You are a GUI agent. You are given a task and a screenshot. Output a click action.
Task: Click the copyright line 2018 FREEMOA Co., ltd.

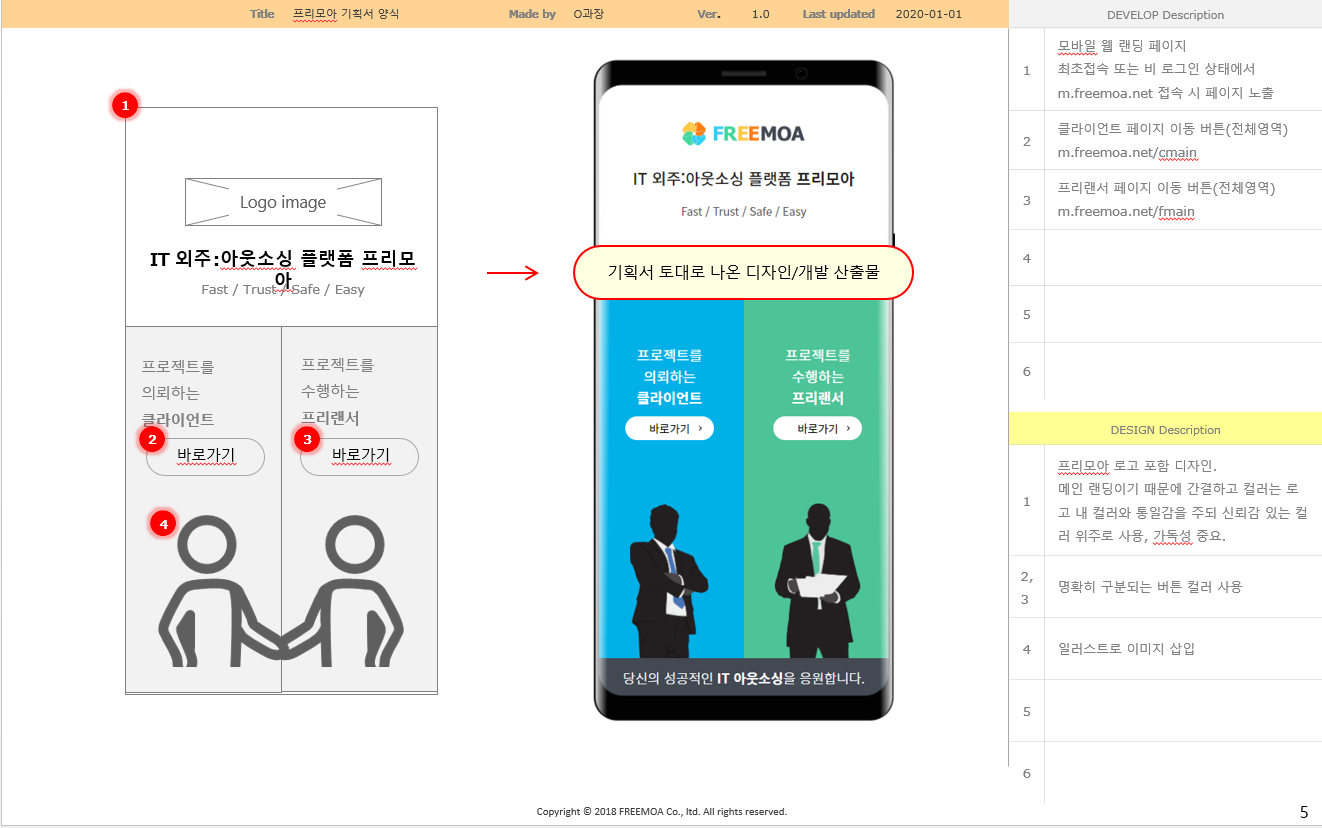coord(662,812)
